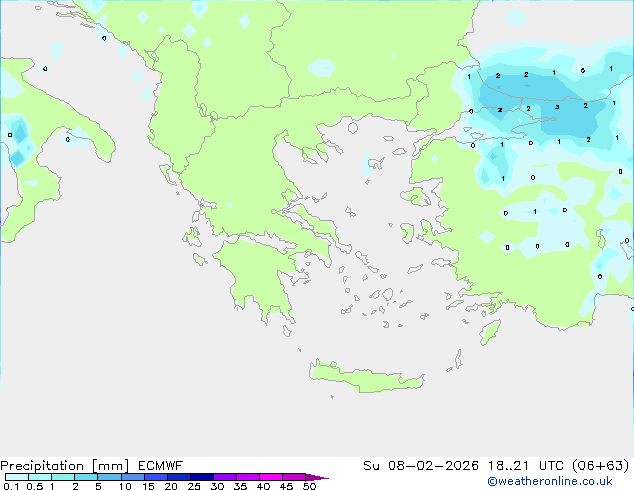Click the 'Su 08-02-2026' forecast date
The image size is (634, 490).
point(421,466)
